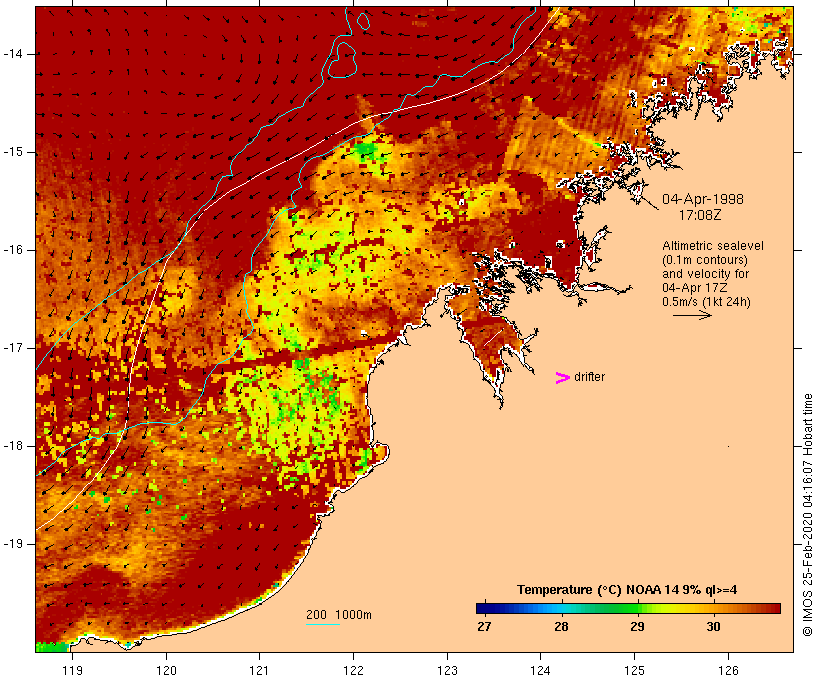Screen dimensions: 820x680
Task: Click the longitude axis label '122'
Action: [x=354, y=670]
